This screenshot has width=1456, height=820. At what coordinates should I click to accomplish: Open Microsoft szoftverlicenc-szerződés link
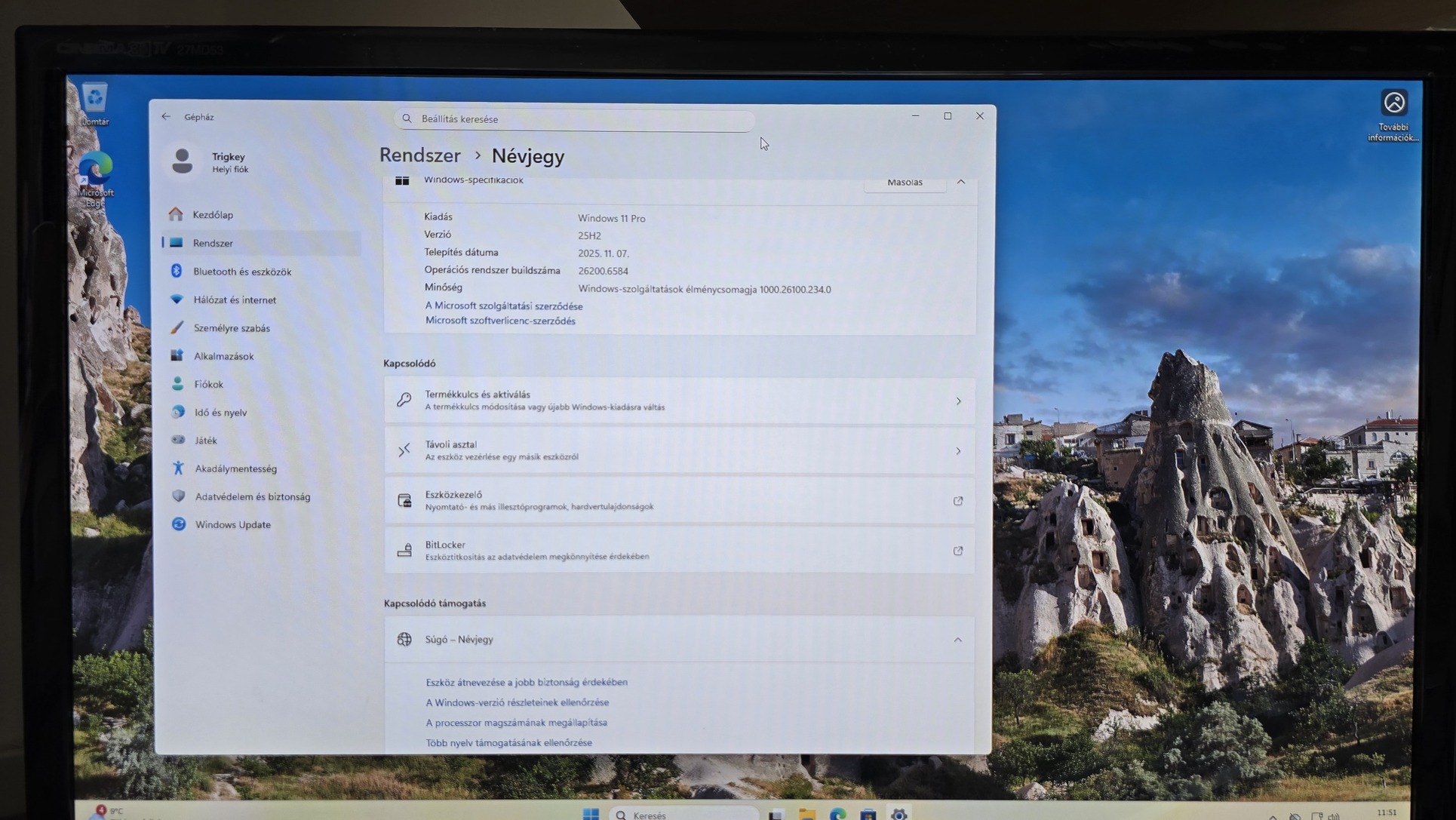tap(500, 321)
